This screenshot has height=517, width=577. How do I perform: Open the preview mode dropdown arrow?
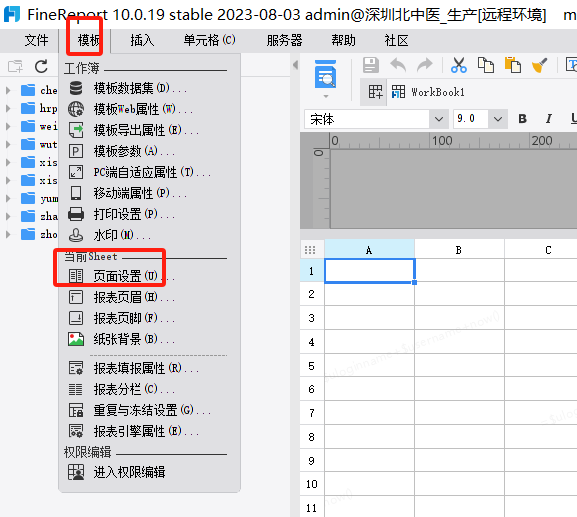coord(326,96)
